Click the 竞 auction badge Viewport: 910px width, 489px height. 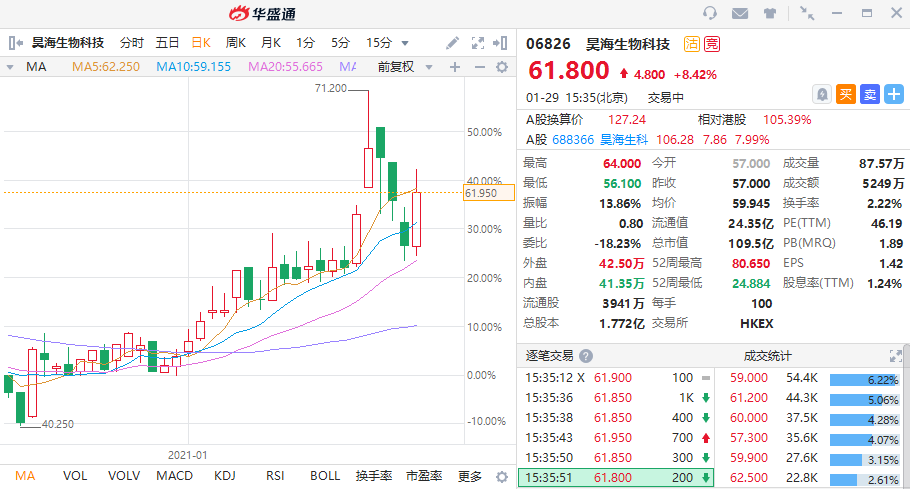(712, 44)
